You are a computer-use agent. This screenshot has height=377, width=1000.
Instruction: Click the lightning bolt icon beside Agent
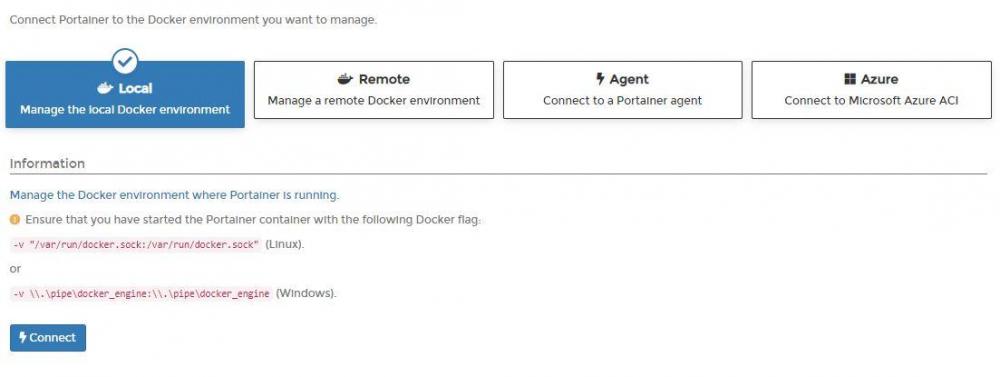600,79
